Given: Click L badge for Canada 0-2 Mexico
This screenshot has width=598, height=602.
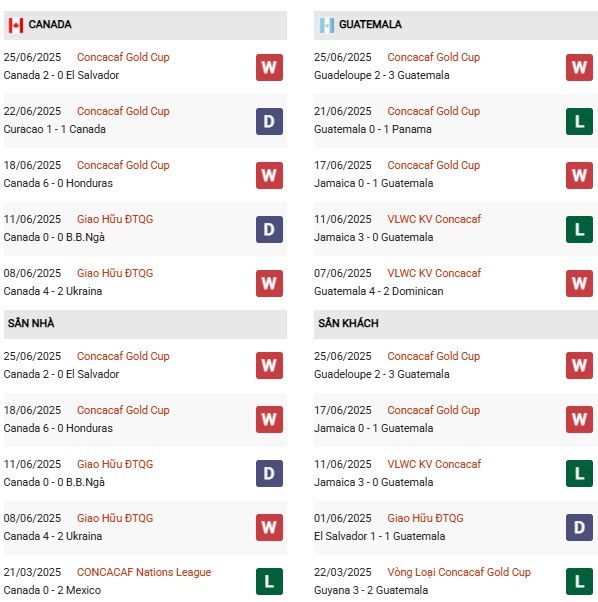Looking at the screenshot, I should coord(269,581).
